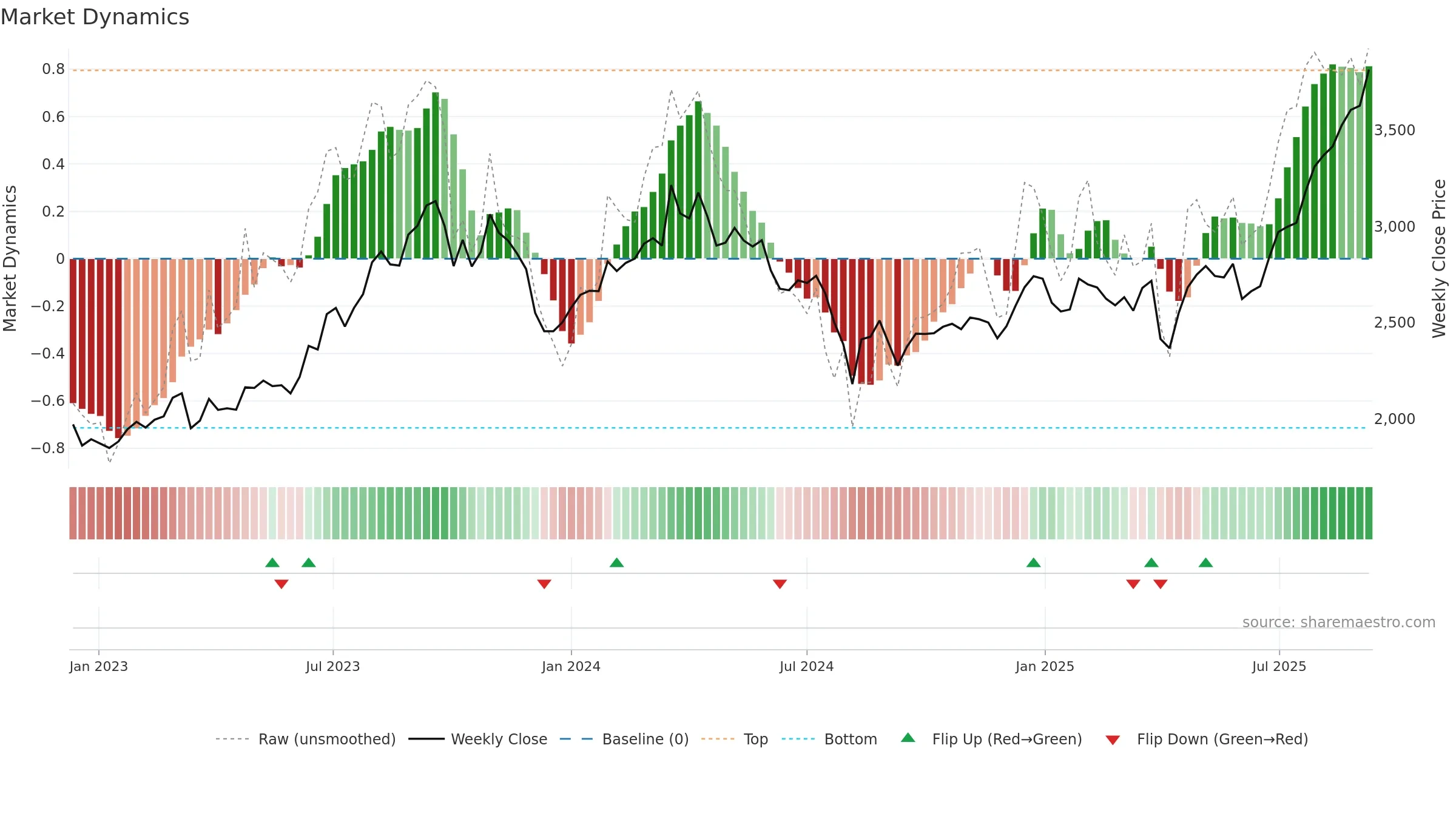Click the −0.4 left axis tick label
The width and height of the screenshot is (1456, 819).
pyautogui.click(x=48, y=353)
